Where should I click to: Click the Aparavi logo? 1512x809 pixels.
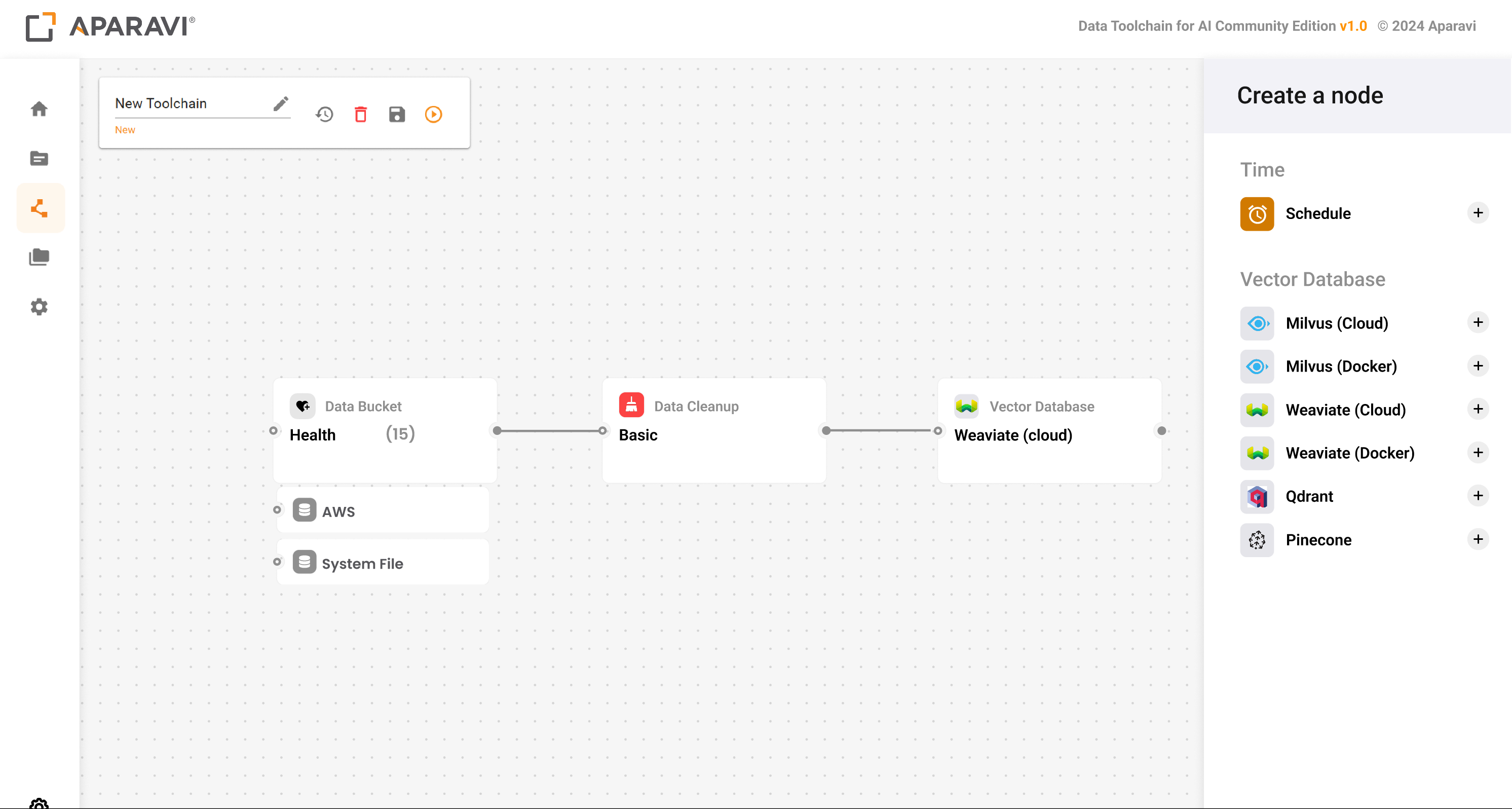click(x=110, y=26)
